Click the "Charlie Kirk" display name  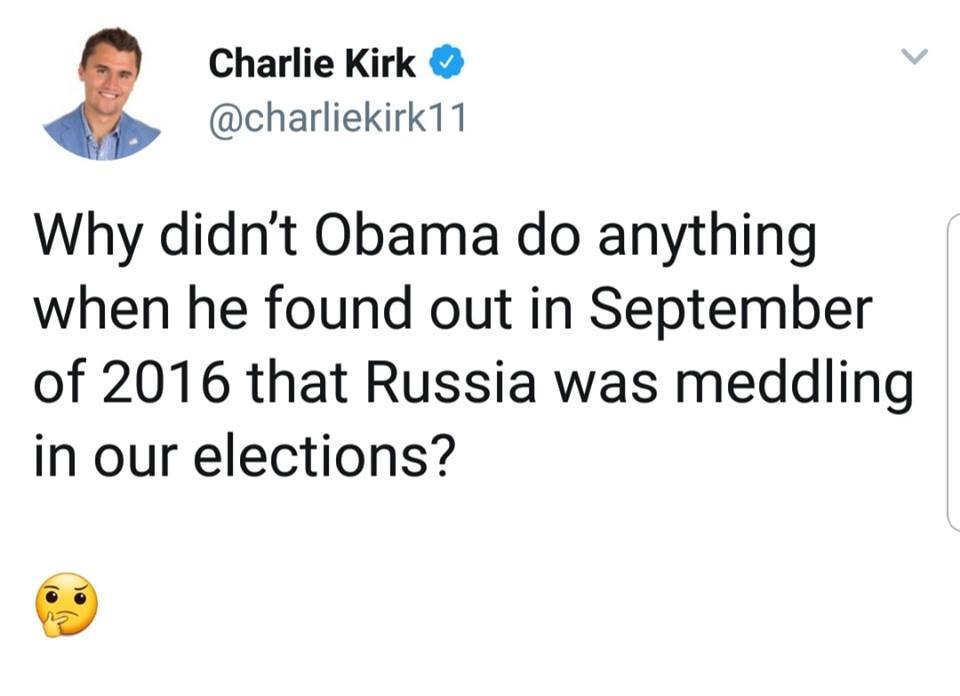pos(312,64)
